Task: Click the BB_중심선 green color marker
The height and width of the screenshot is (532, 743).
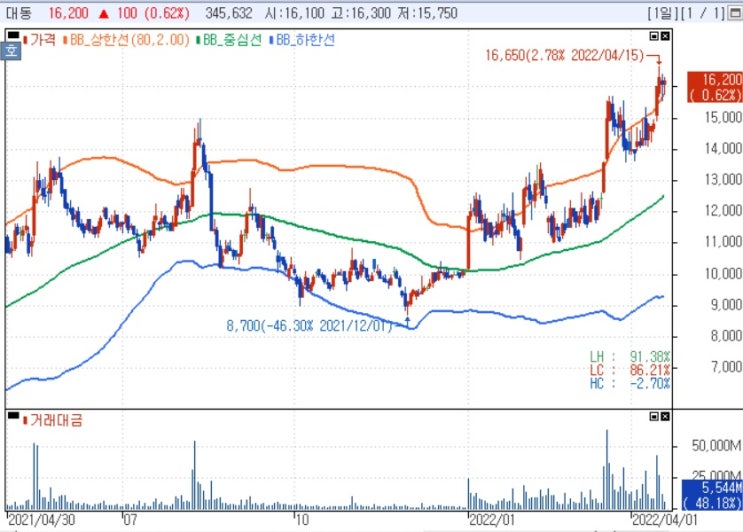Action: [199, 40]
